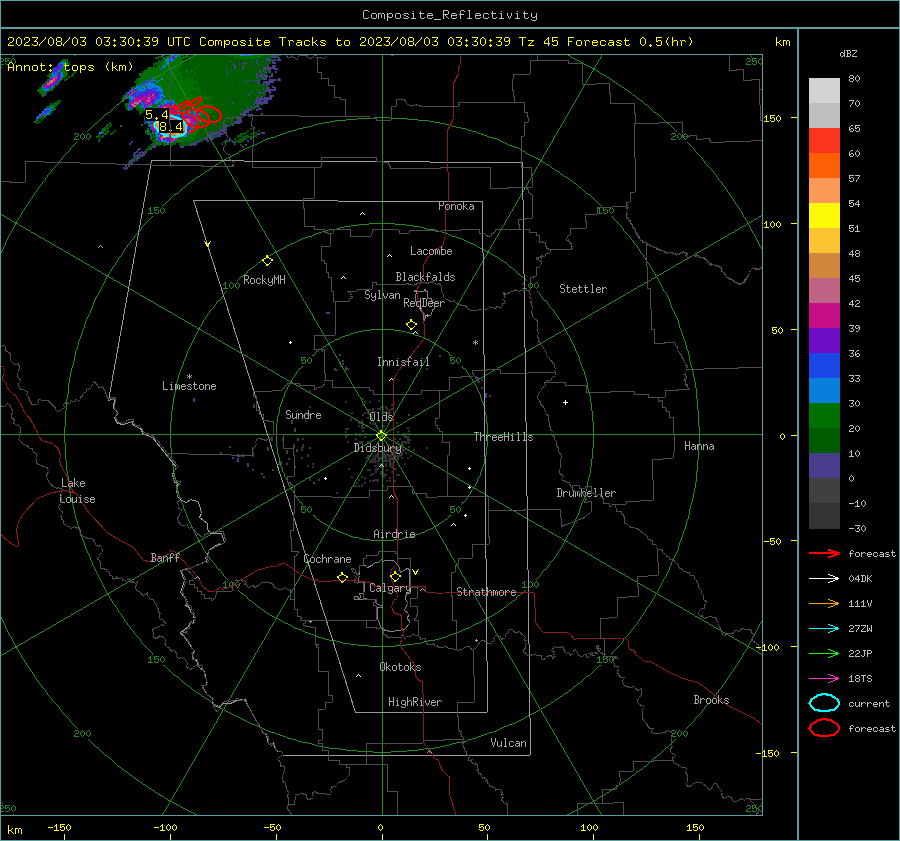The image size is (900, 841).
Task: Click the cyan 27ZW arrow legend icon
Action: pos(824,629)
